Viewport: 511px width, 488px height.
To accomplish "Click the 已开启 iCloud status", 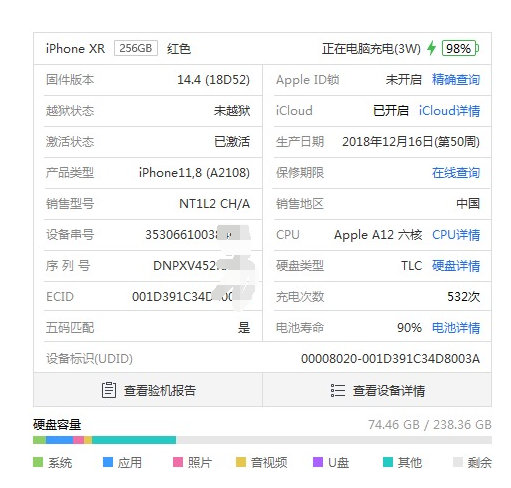I will coord(391,111).
